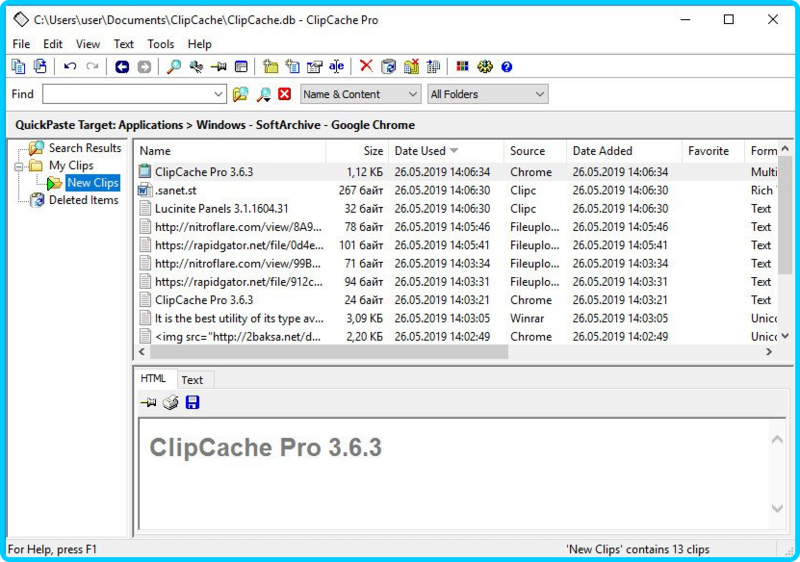Select the 'Lucinite Panels 3.1.1604.31' clip
Screen dimensions: 800x562
tap(456, 209)
